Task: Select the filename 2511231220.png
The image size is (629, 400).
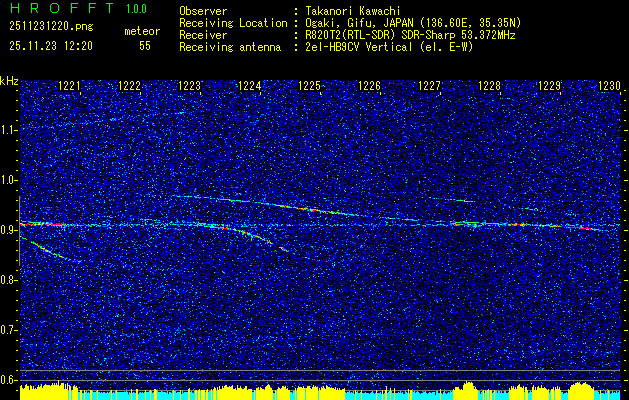Action: pyautogui.click(x=51, y=27)
